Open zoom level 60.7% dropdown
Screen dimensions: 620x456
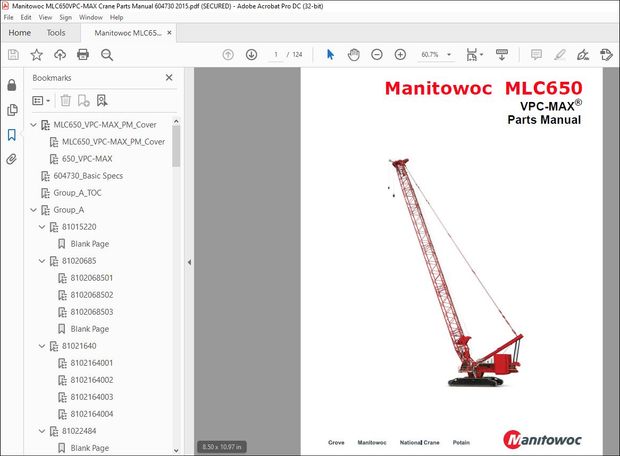449,55
